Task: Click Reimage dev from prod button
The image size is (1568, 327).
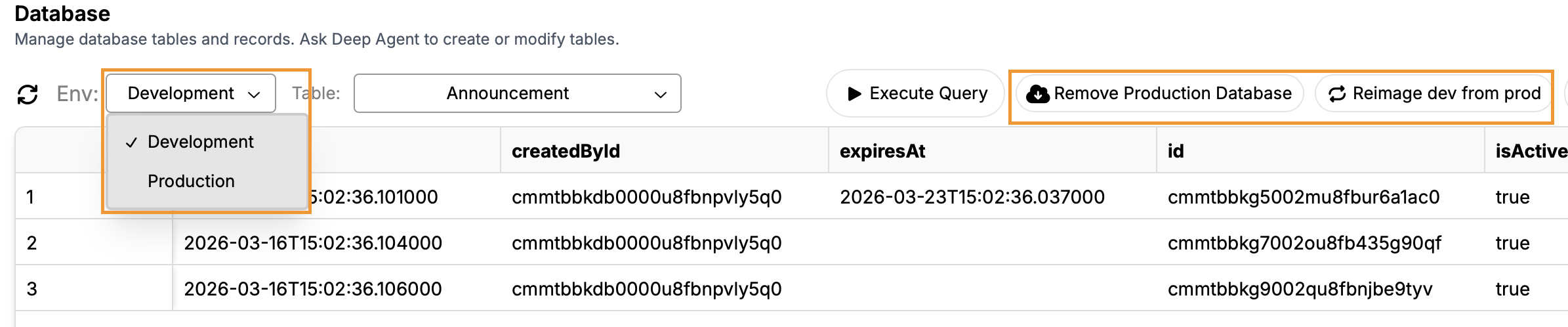Action: click(x=1434, y=93)
